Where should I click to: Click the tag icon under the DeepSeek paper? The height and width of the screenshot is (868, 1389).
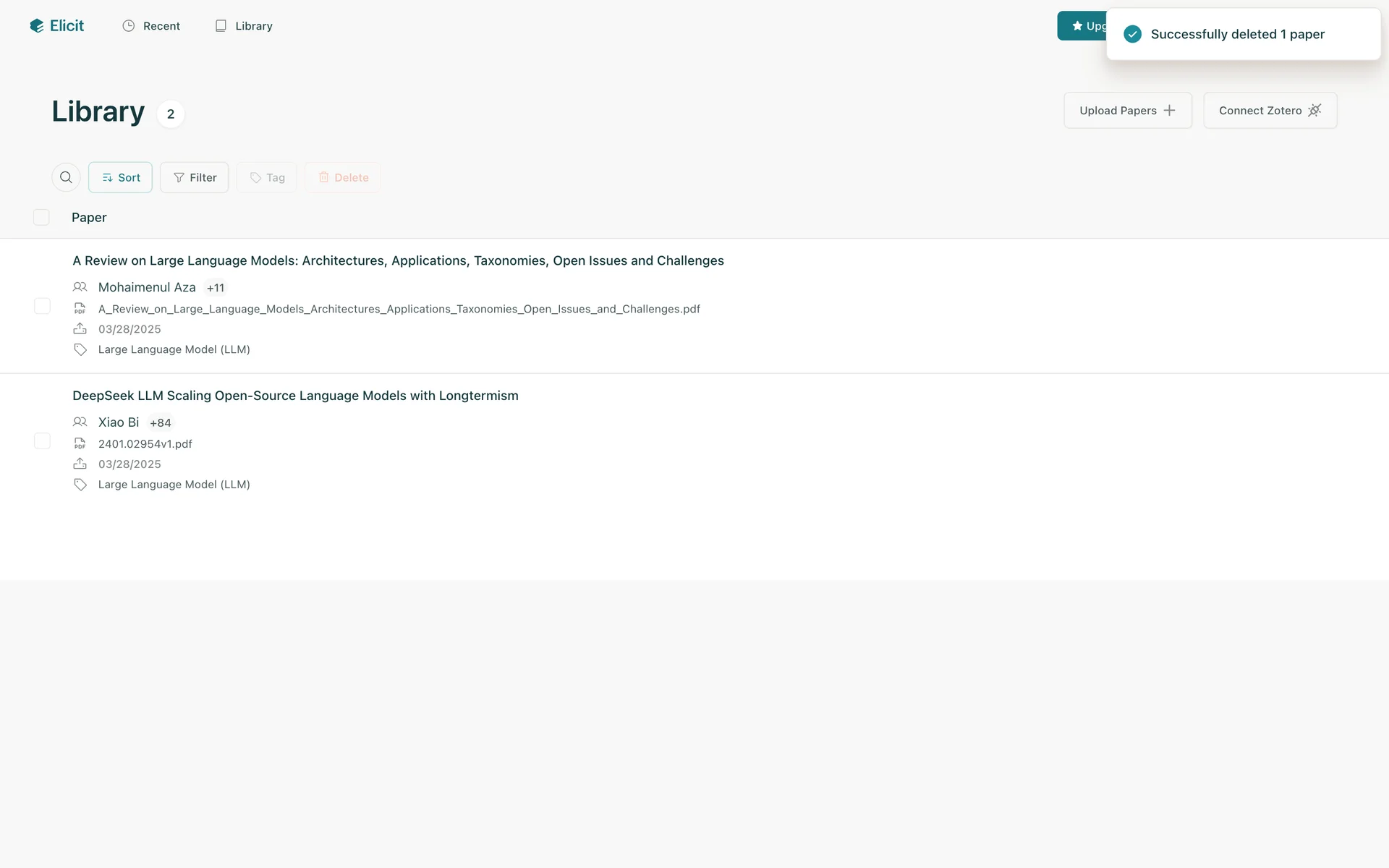pyautogui.click(x=80, y=485)
